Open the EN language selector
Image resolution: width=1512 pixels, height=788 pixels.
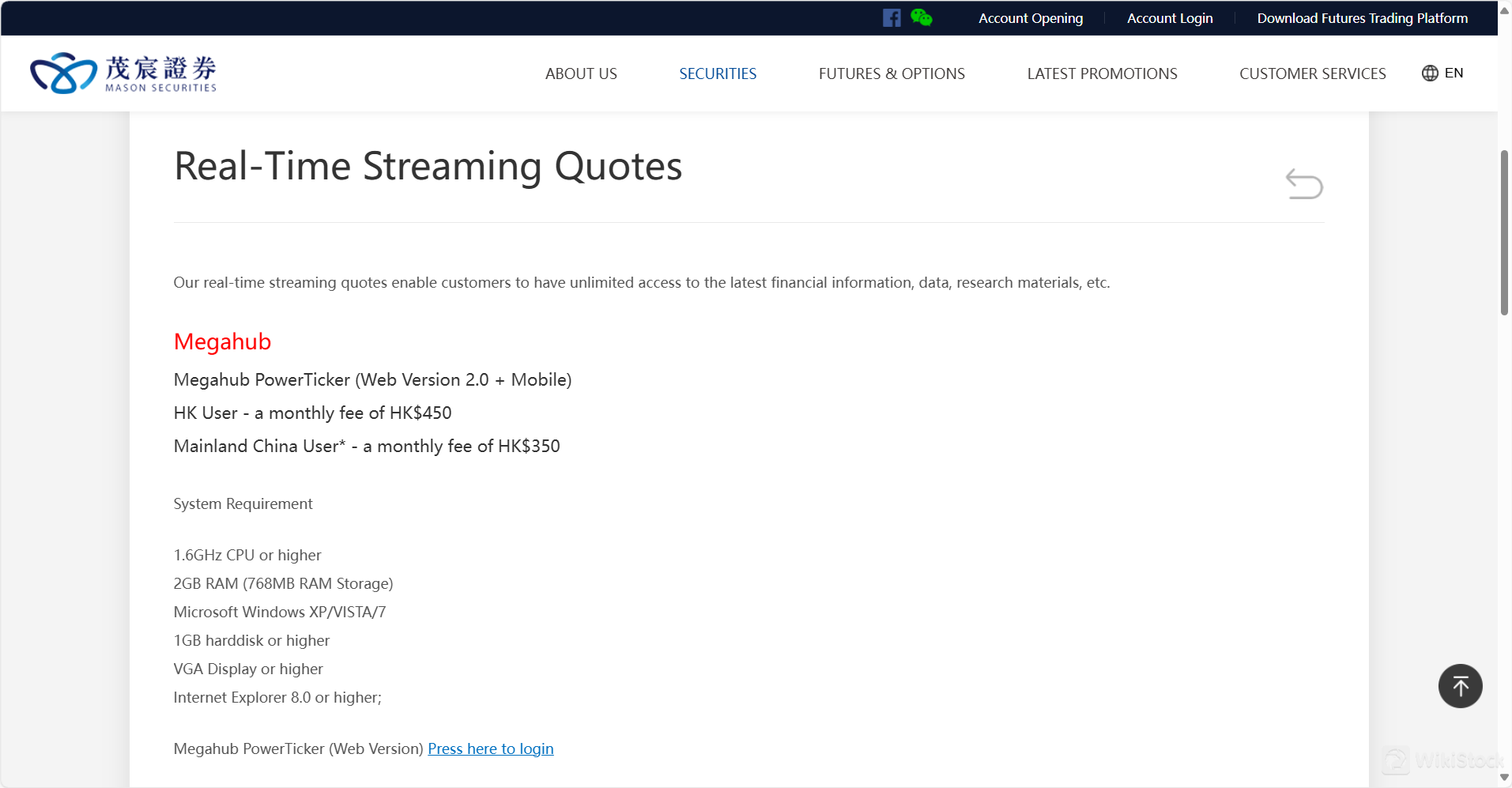pyautogui.click(x=1454, y=74)
